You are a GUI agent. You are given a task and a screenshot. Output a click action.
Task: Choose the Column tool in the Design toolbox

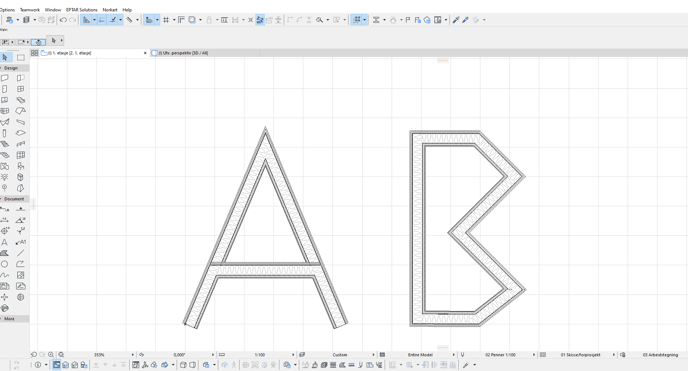click(x=5, y=133)
